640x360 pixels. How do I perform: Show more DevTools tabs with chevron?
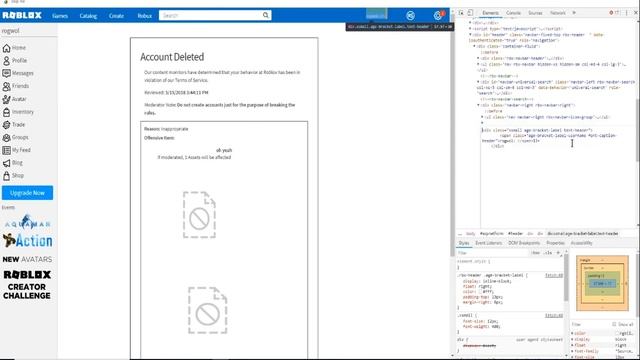tap(574, 13)
